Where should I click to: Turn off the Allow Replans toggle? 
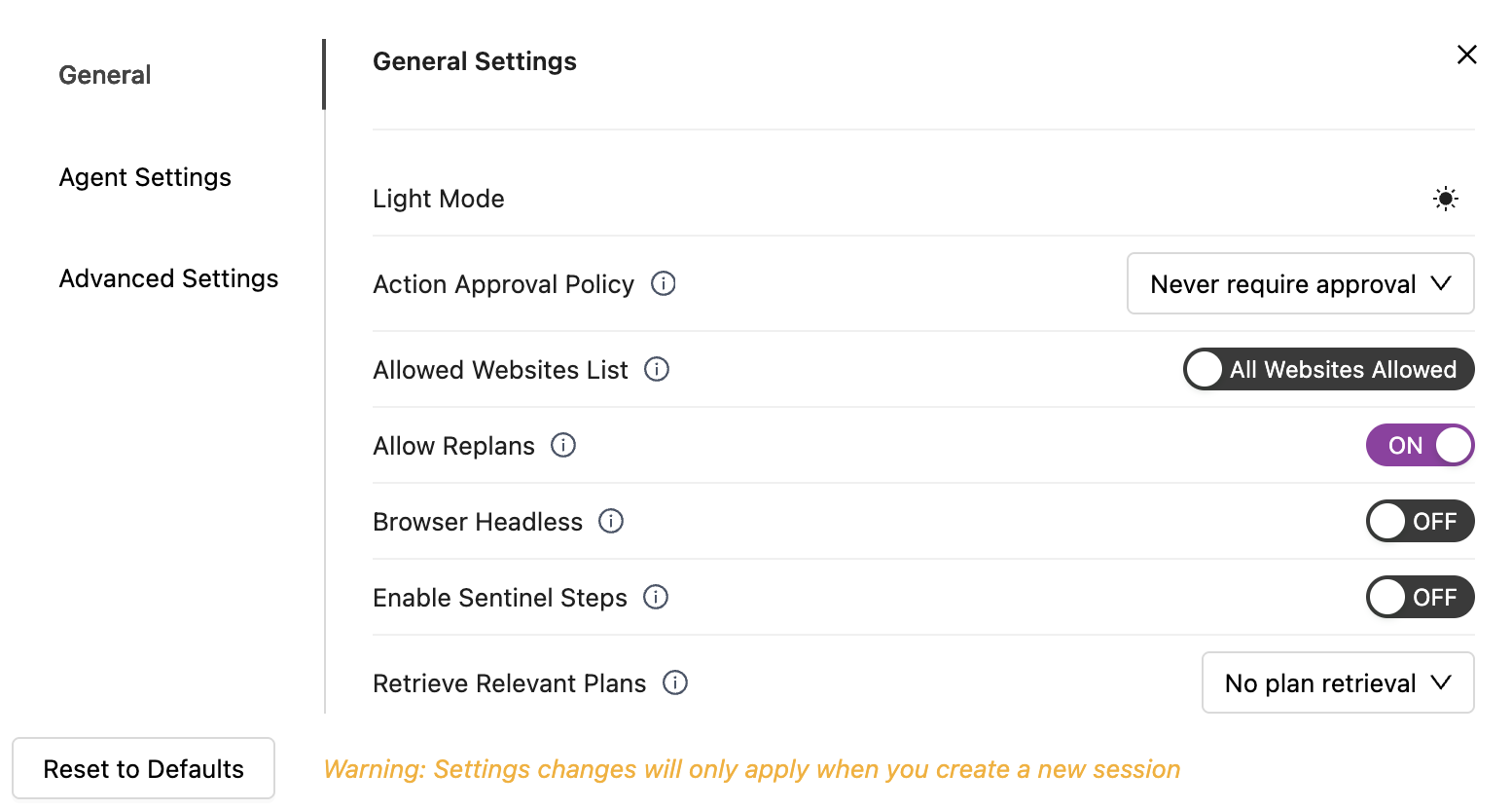click(1420, 445)
